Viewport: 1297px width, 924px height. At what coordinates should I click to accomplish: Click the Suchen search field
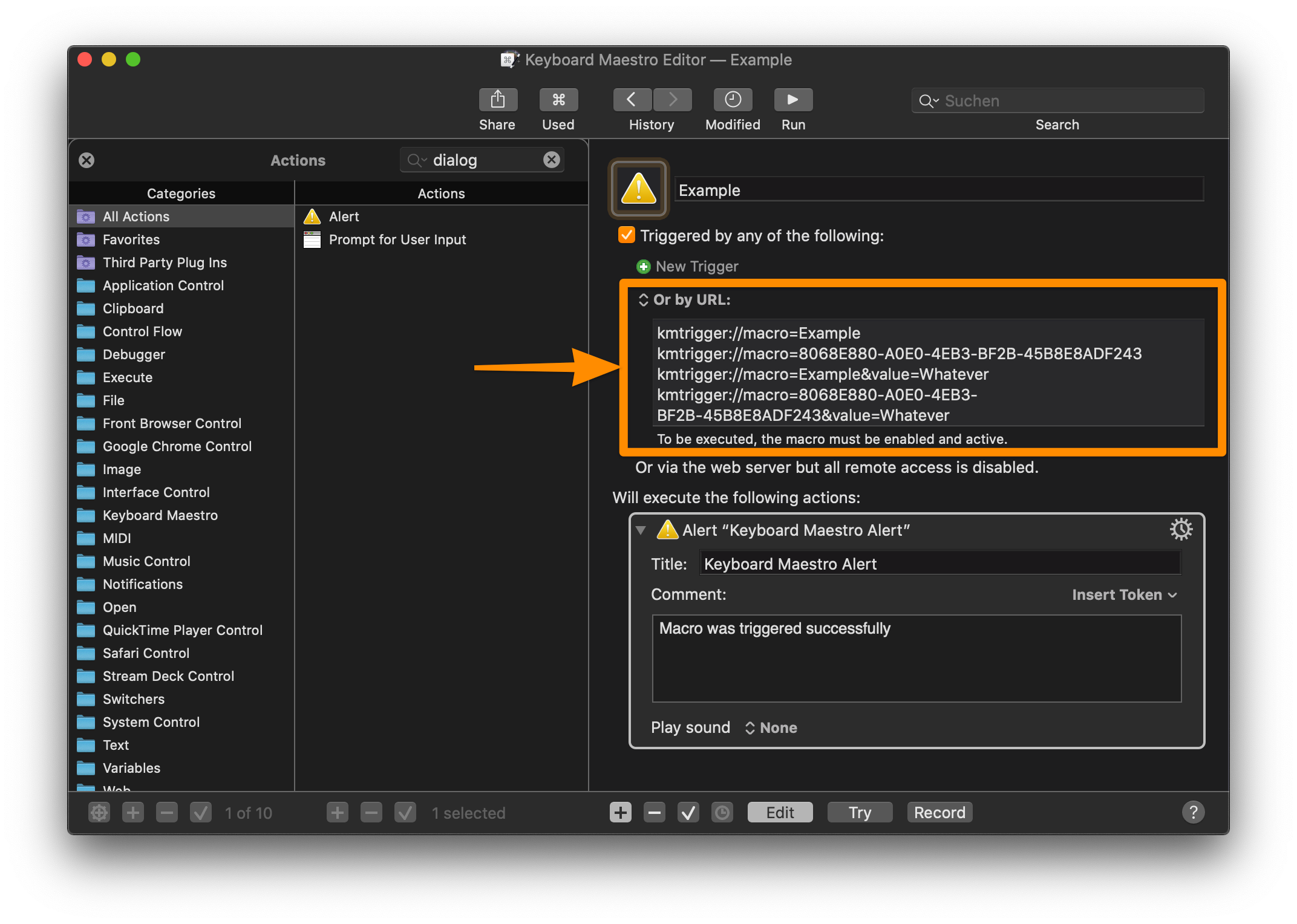pyautogui.click(x=1057, y=101)
